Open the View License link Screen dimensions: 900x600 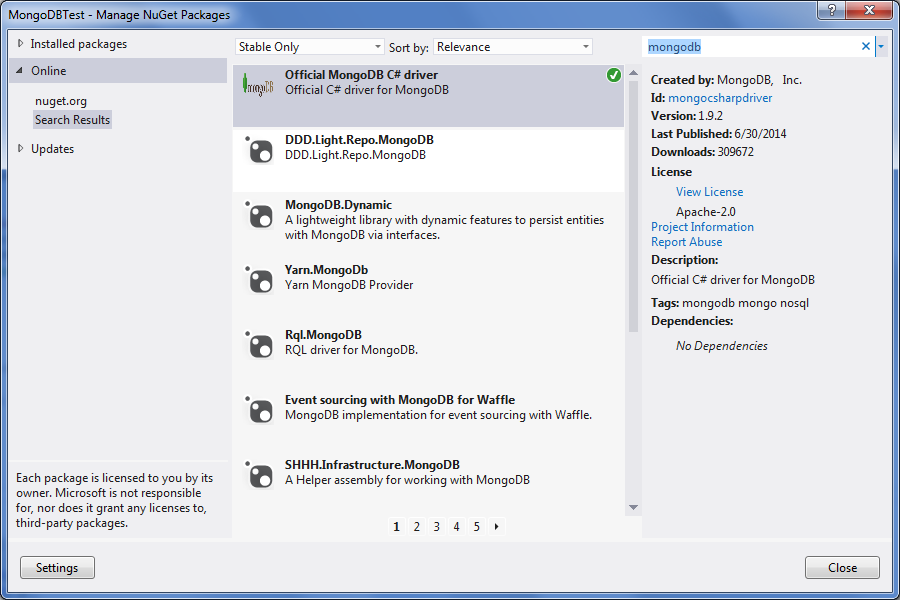[x=709, y=192]
